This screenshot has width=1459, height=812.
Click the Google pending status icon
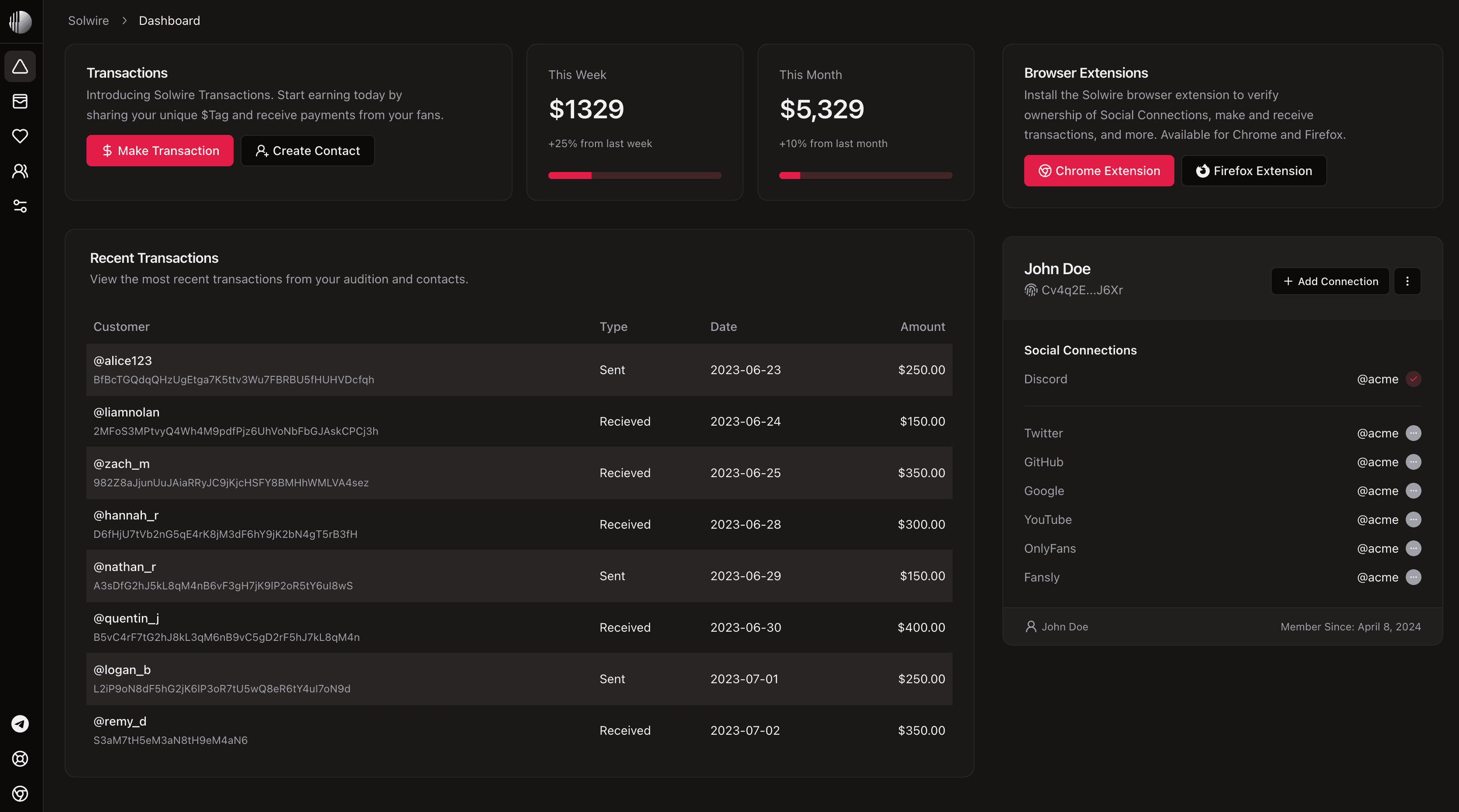coord(1414,491)
